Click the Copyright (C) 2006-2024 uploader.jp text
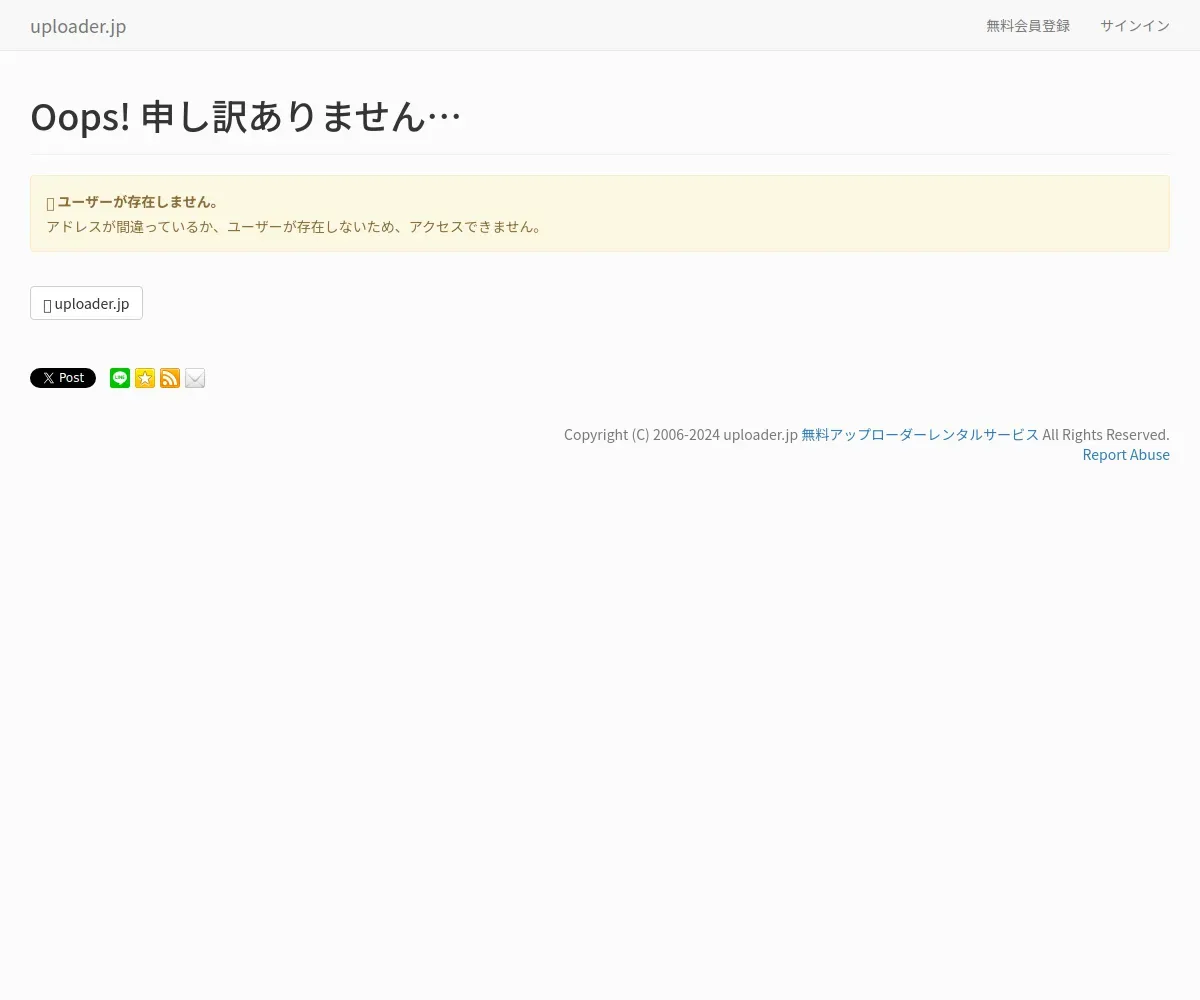This screenshot has height=1000, width=1200. (681, 435)
